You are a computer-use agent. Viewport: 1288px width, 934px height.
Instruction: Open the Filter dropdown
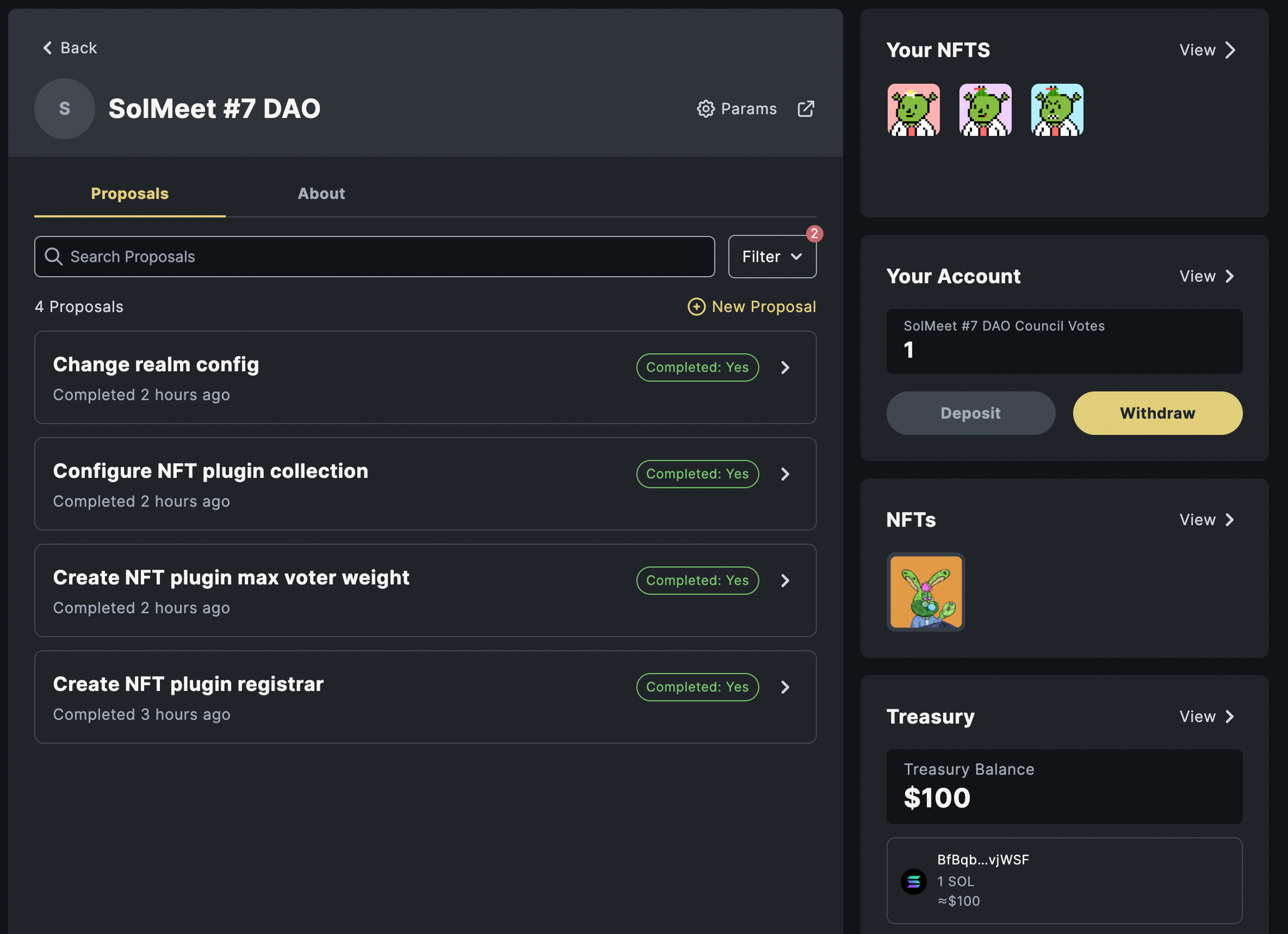coord(772,257)
